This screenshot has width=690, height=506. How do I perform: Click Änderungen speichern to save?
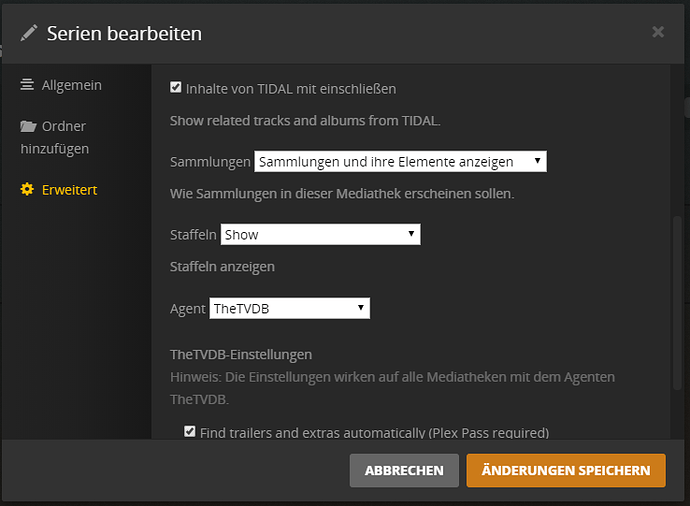(565, 470)
